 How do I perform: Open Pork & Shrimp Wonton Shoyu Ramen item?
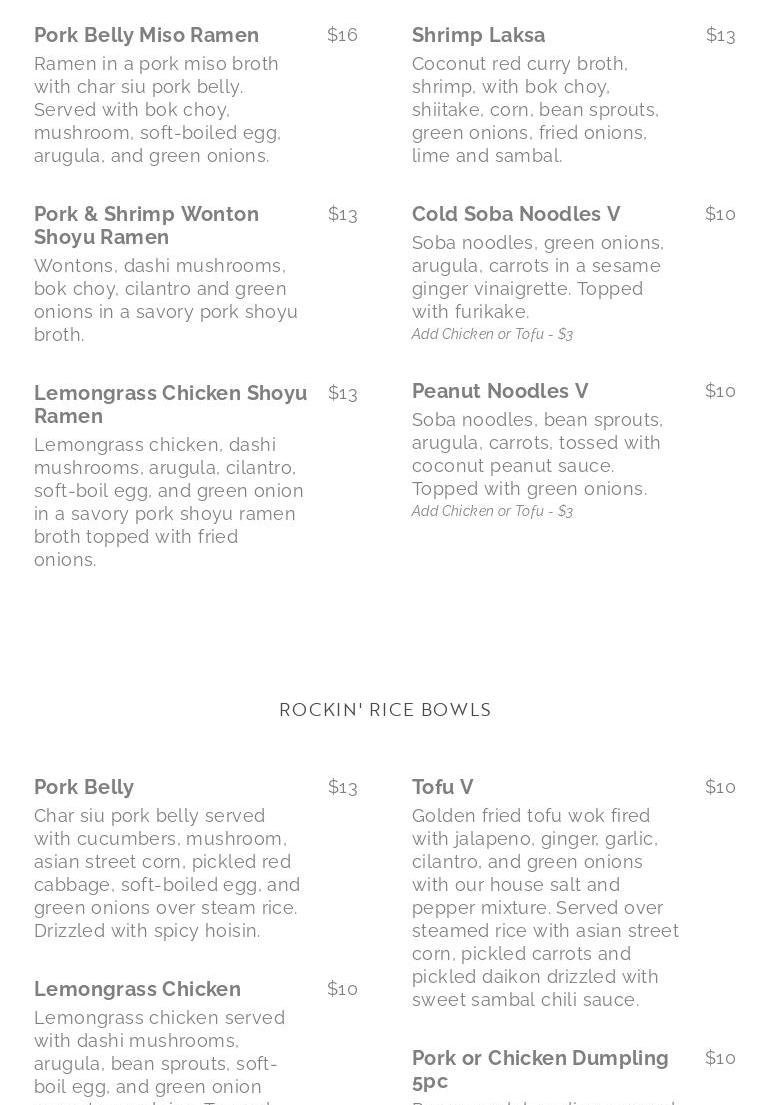click(x=146, y=226)
